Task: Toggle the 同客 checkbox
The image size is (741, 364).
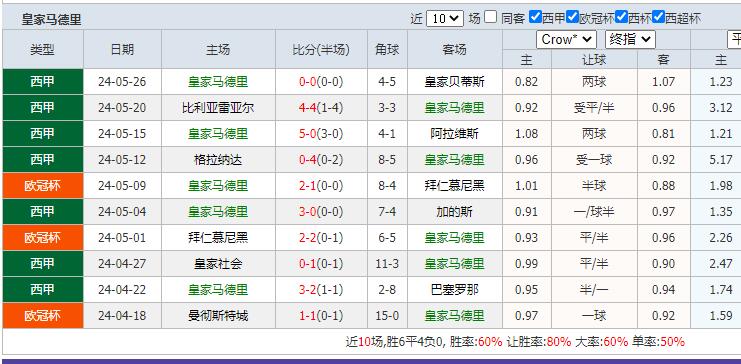Action: 491,17
